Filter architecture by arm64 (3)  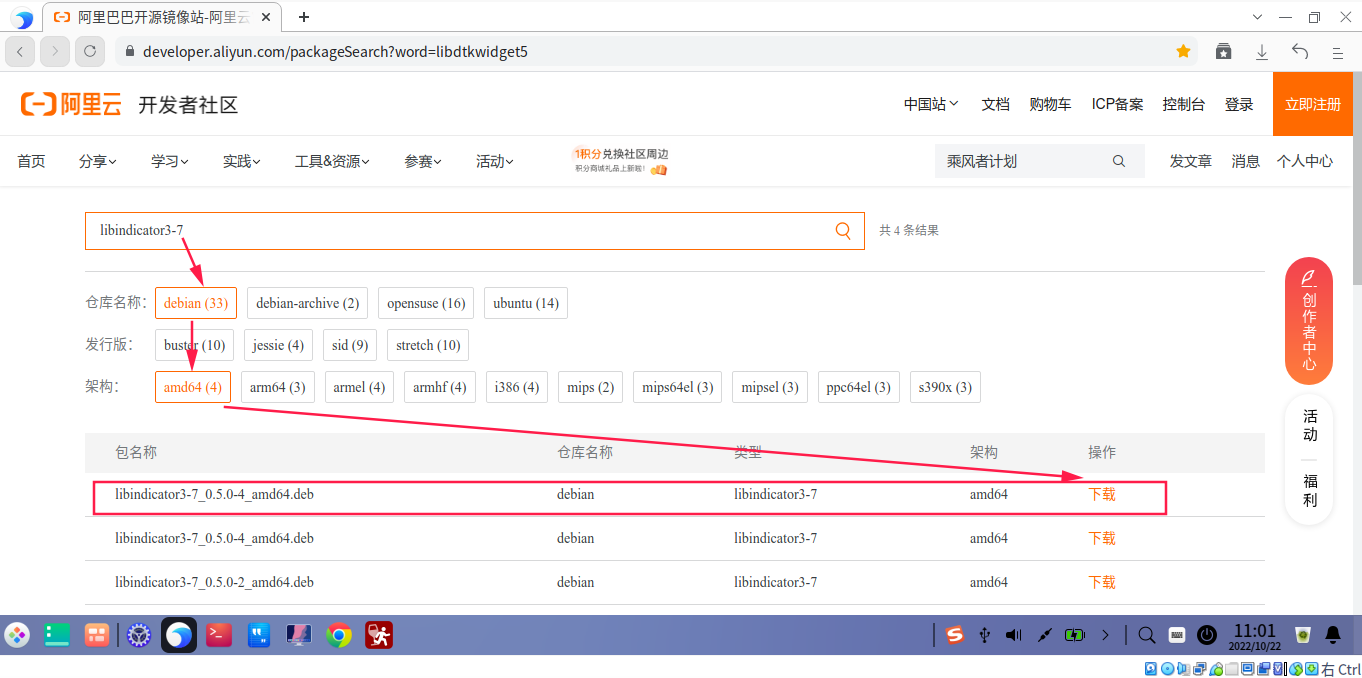tap(277, 387)
